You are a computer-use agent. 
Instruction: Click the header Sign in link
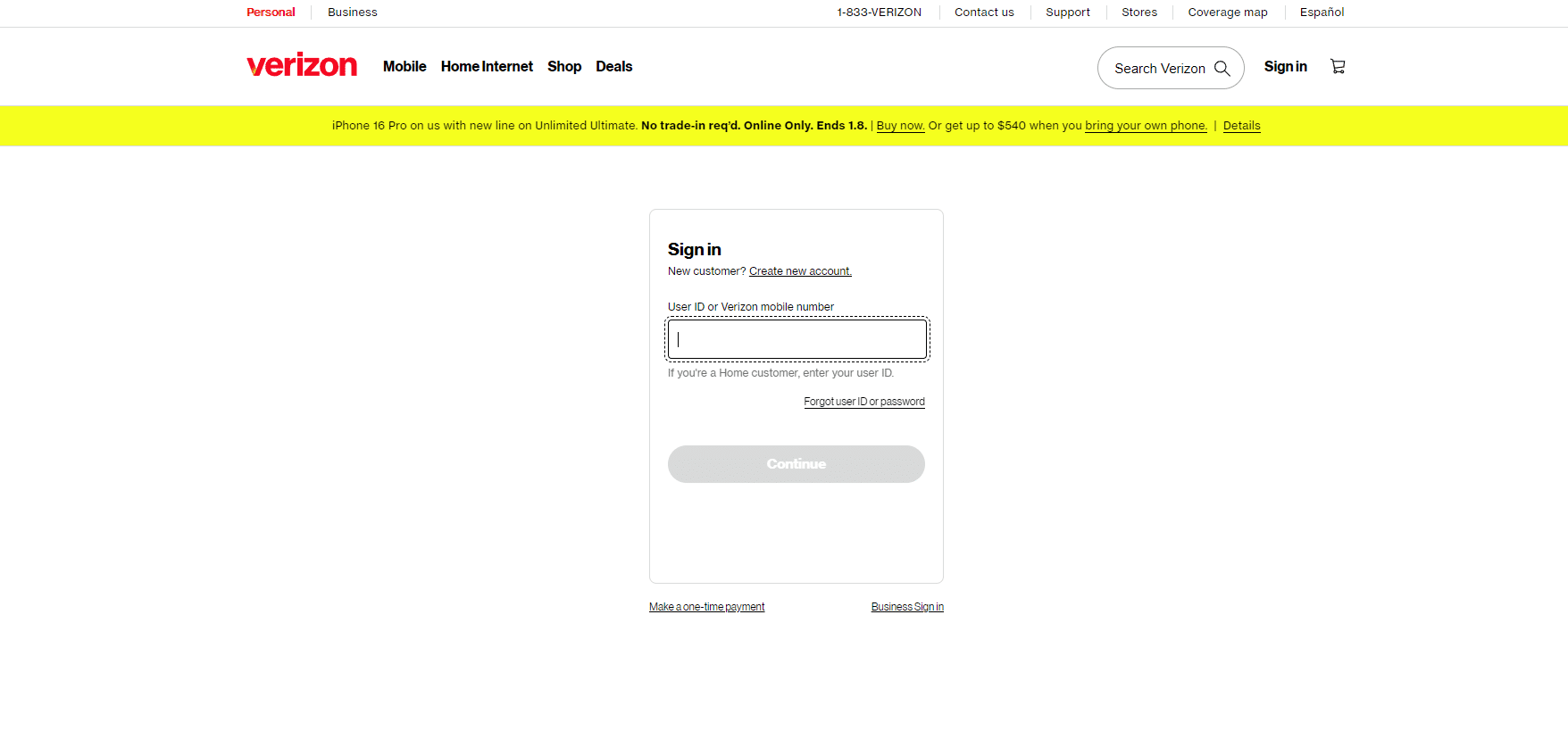tap(1286, 66)
